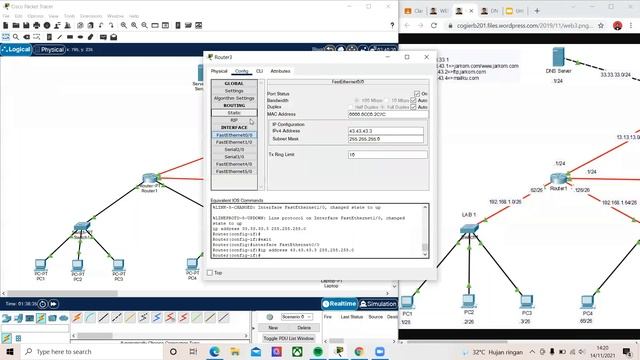Select the Draw Ellipse tool
The height and width of the screenshot is (360, 640).
tap(80, 37)
